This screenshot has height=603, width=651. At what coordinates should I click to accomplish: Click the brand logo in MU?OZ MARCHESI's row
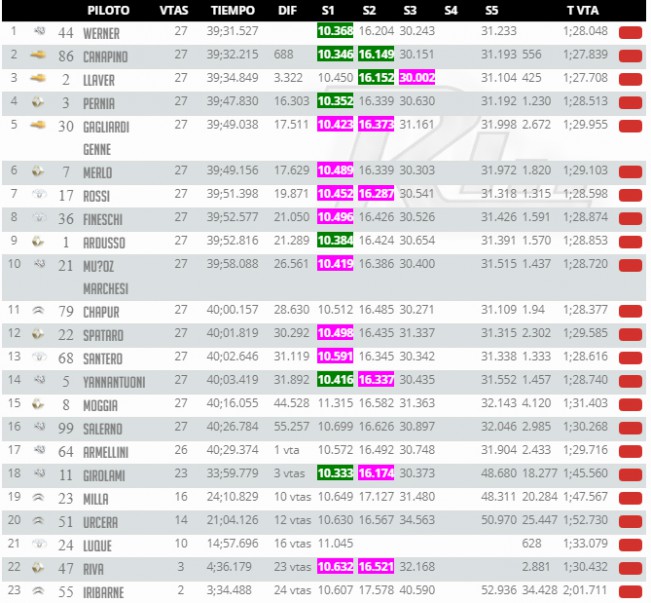coord(39,264)
